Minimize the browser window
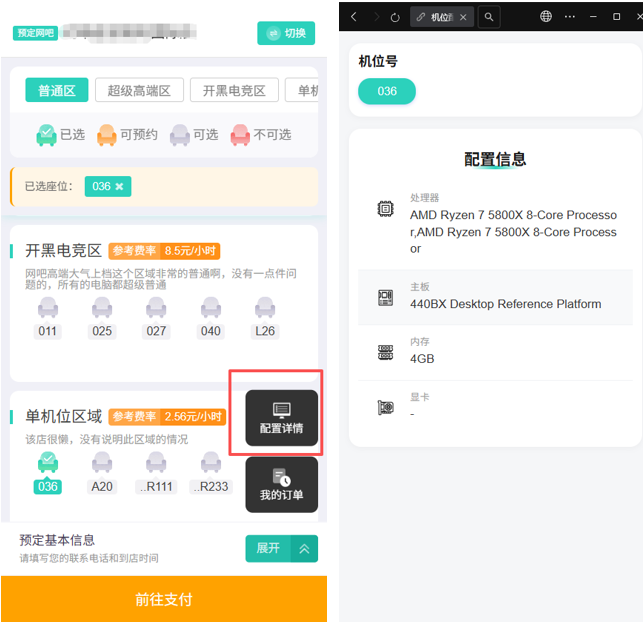 coord(593,17)
